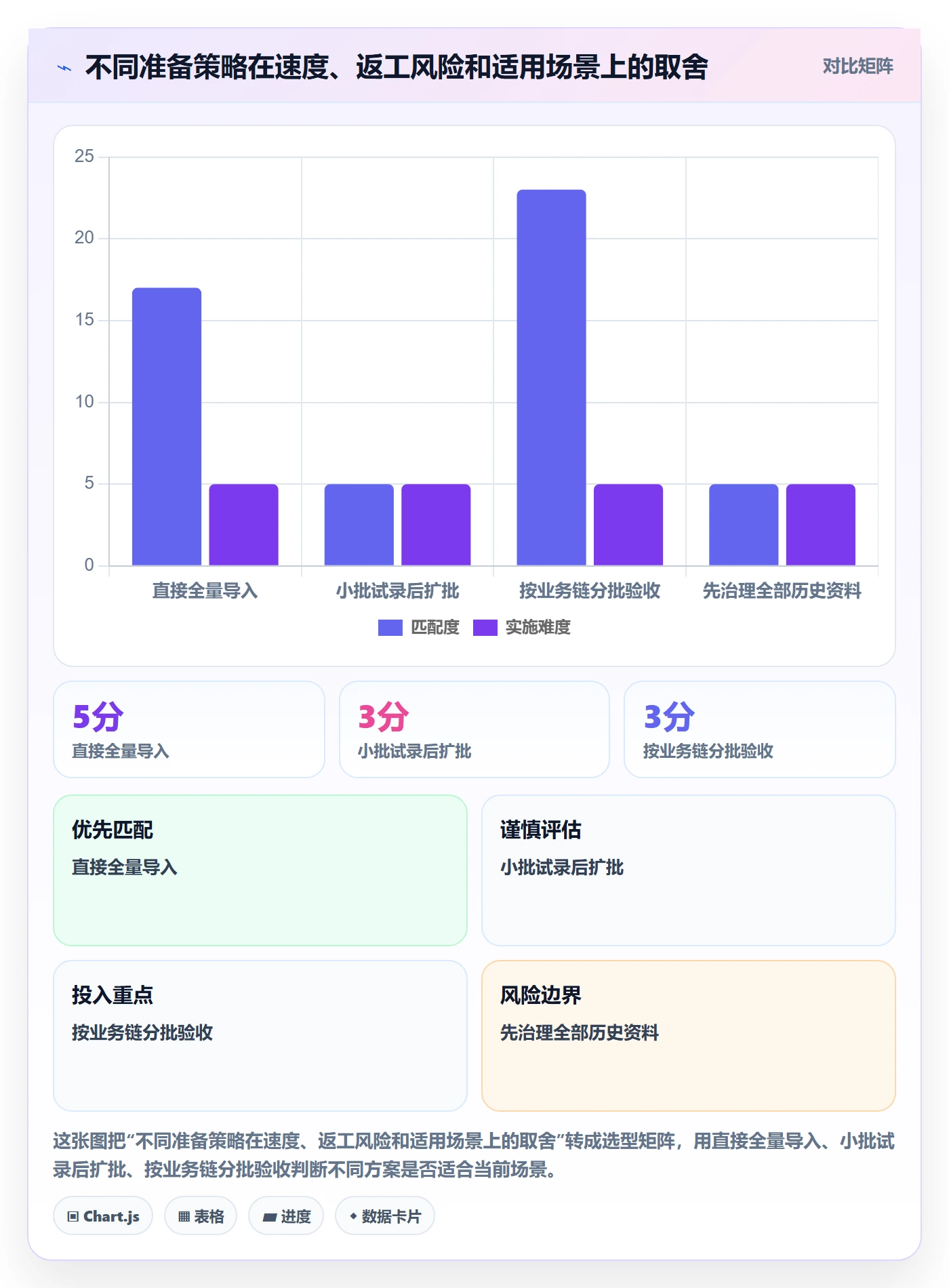The image size is (949, 1288).
Task: Click the y-axis value 15
Action: tap(84, 320)
